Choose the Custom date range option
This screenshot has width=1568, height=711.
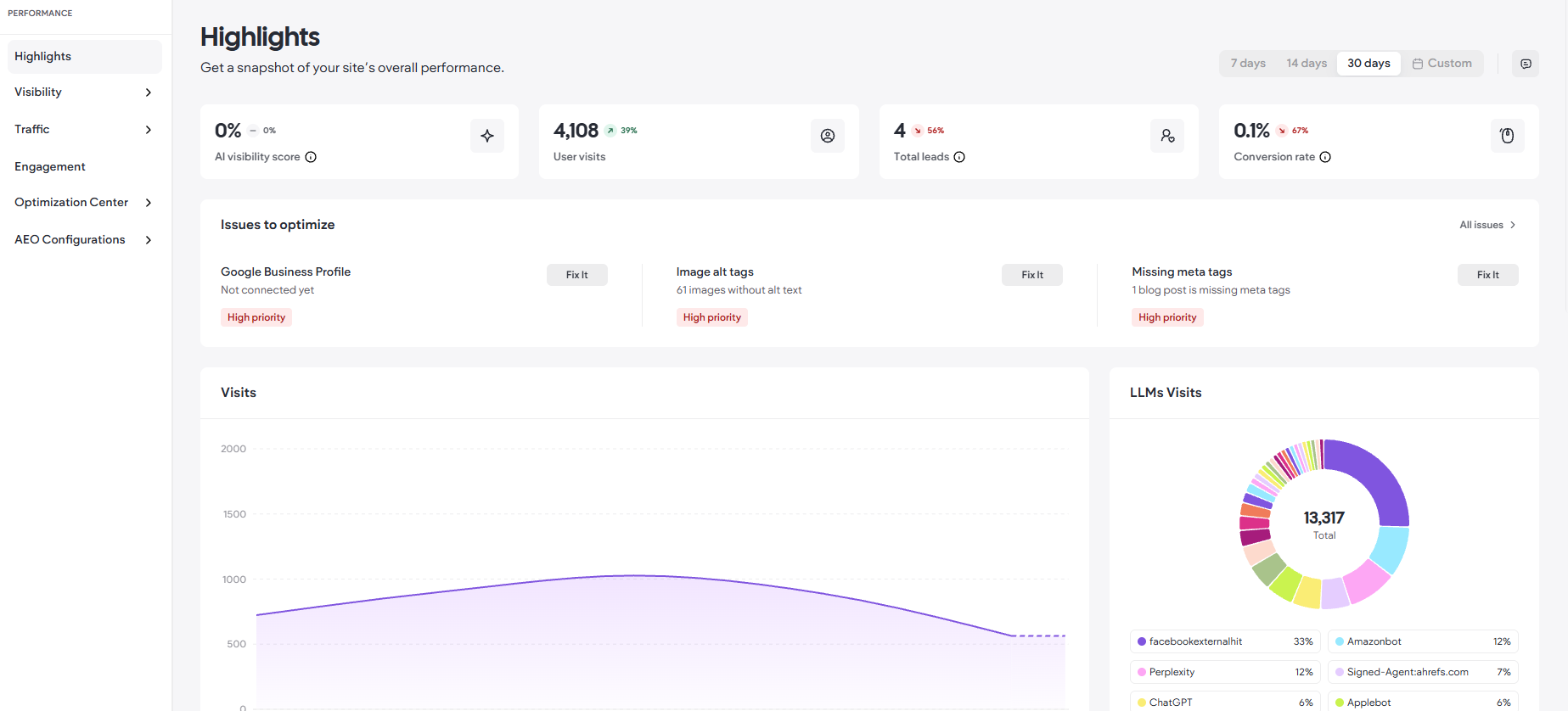point(1442,64)
